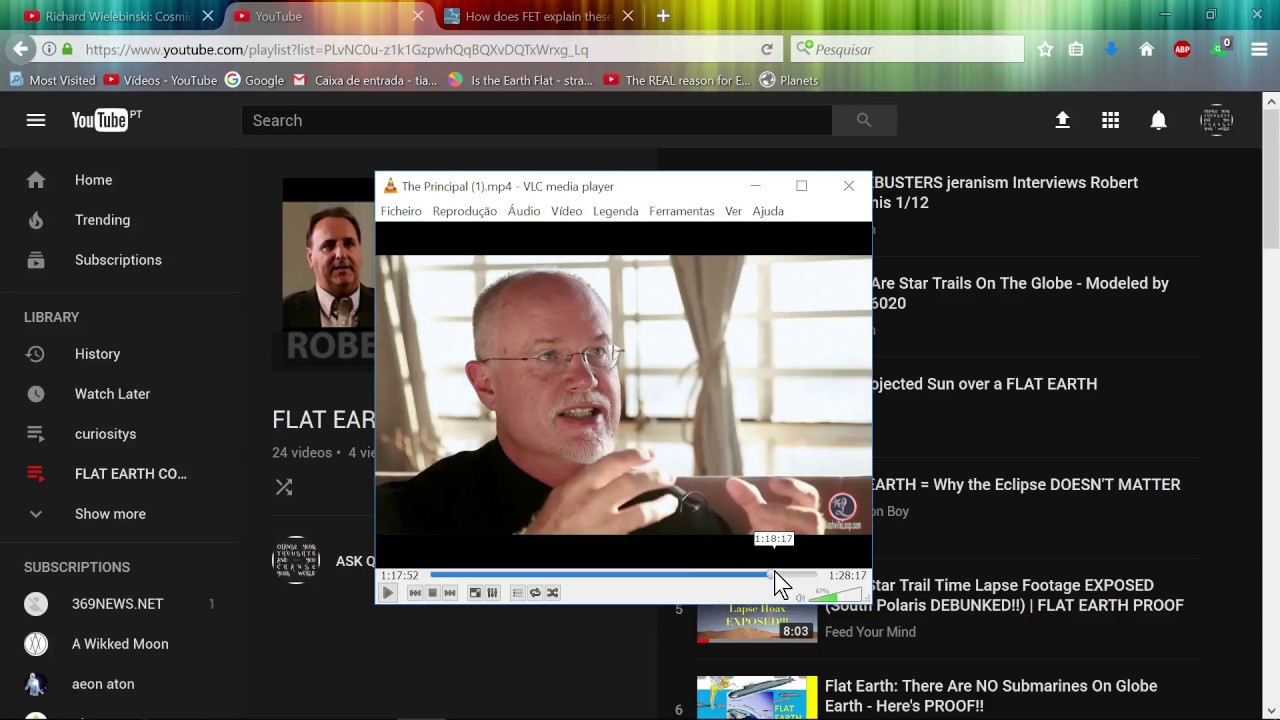Open the Áudio menu in VLC
Image resolution: width=1280 pixels, height=720 pixels.
524,211
